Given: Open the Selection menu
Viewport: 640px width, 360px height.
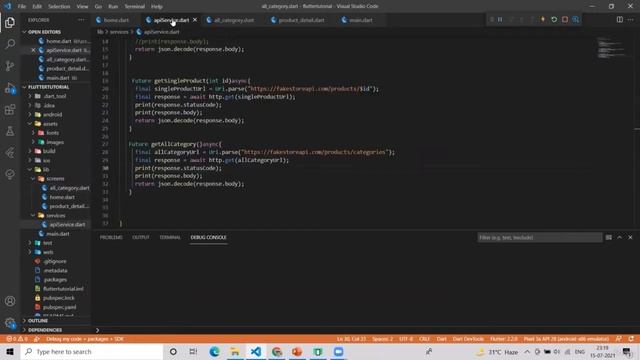Looking at the screenshot, I should click(59, 7).
